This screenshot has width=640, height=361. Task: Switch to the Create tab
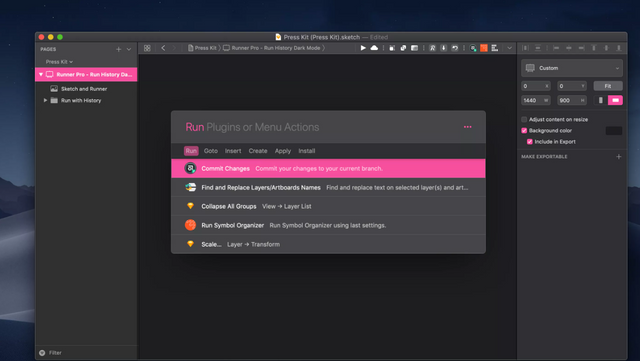coord(258,151)
